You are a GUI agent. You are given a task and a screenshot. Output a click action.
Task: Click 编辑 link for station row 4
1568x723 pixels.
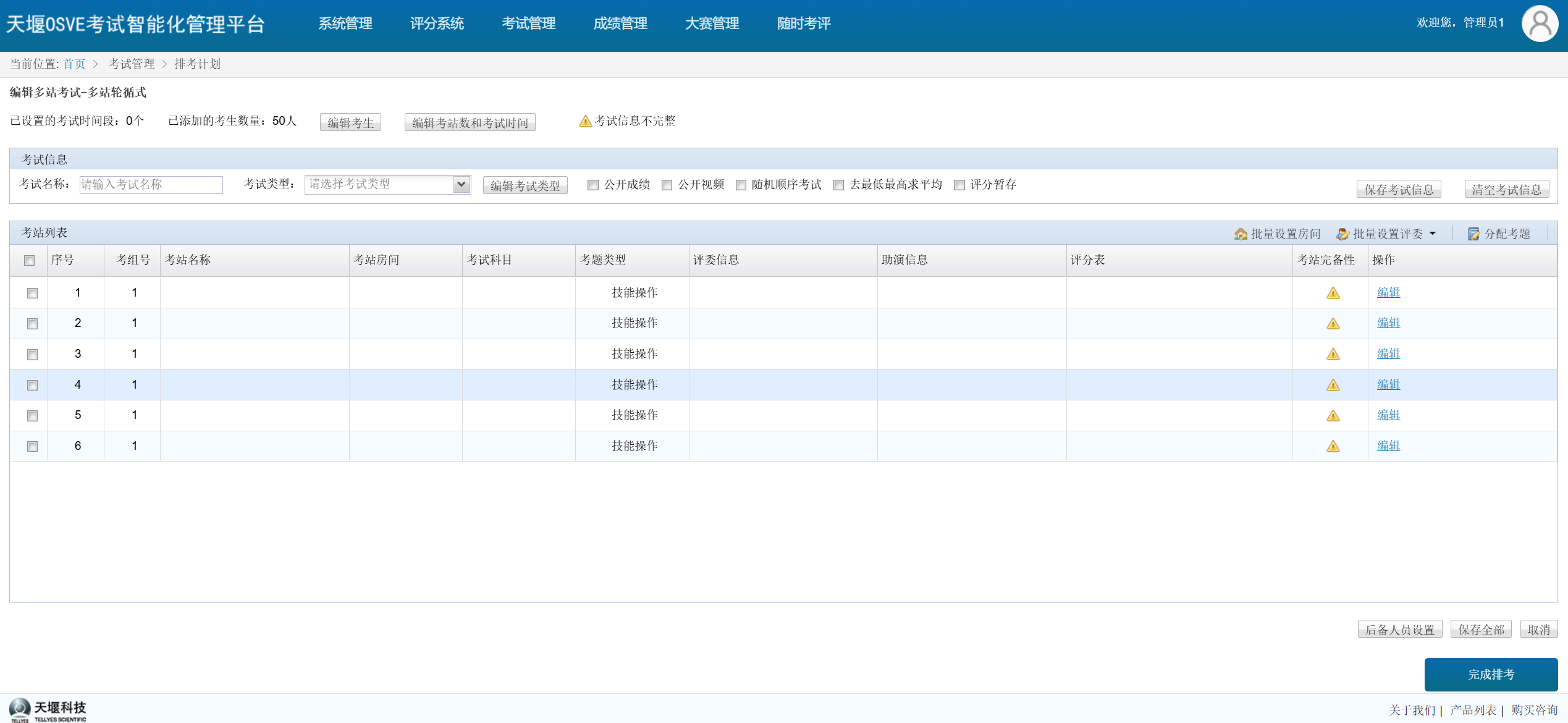point(1388,384)
